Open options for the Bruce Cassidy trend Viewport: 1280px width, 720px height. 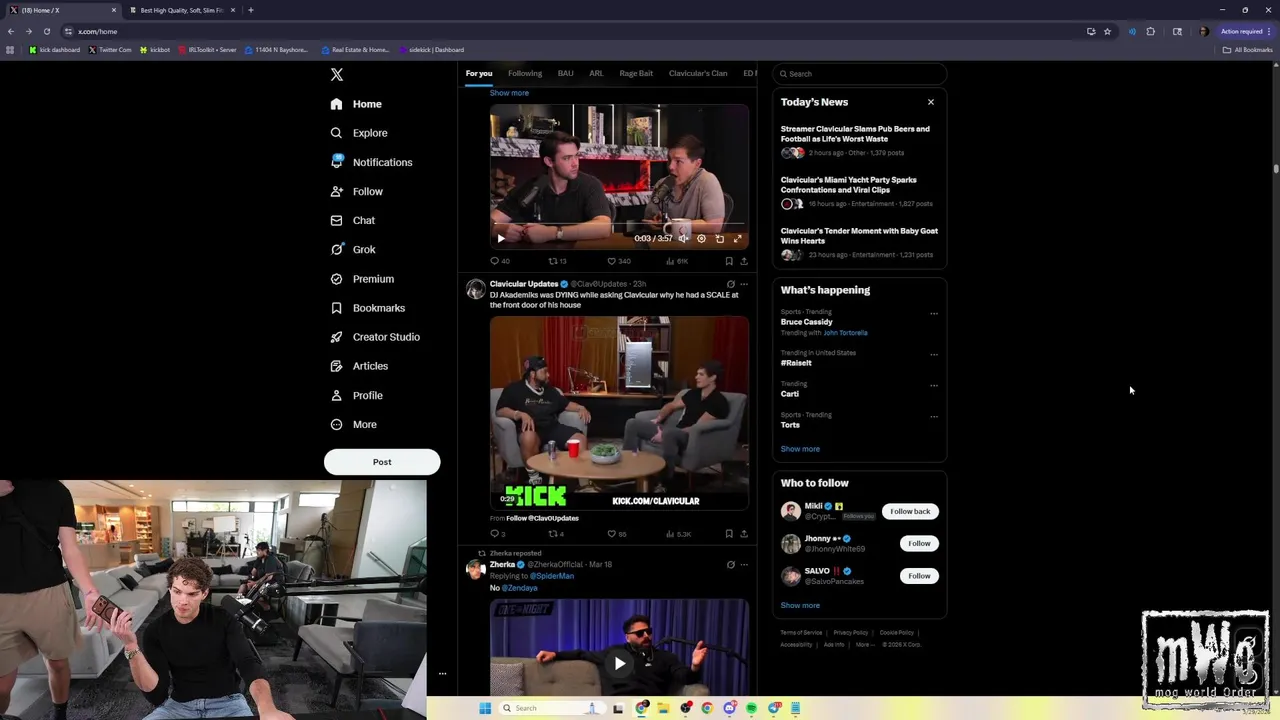934,314
